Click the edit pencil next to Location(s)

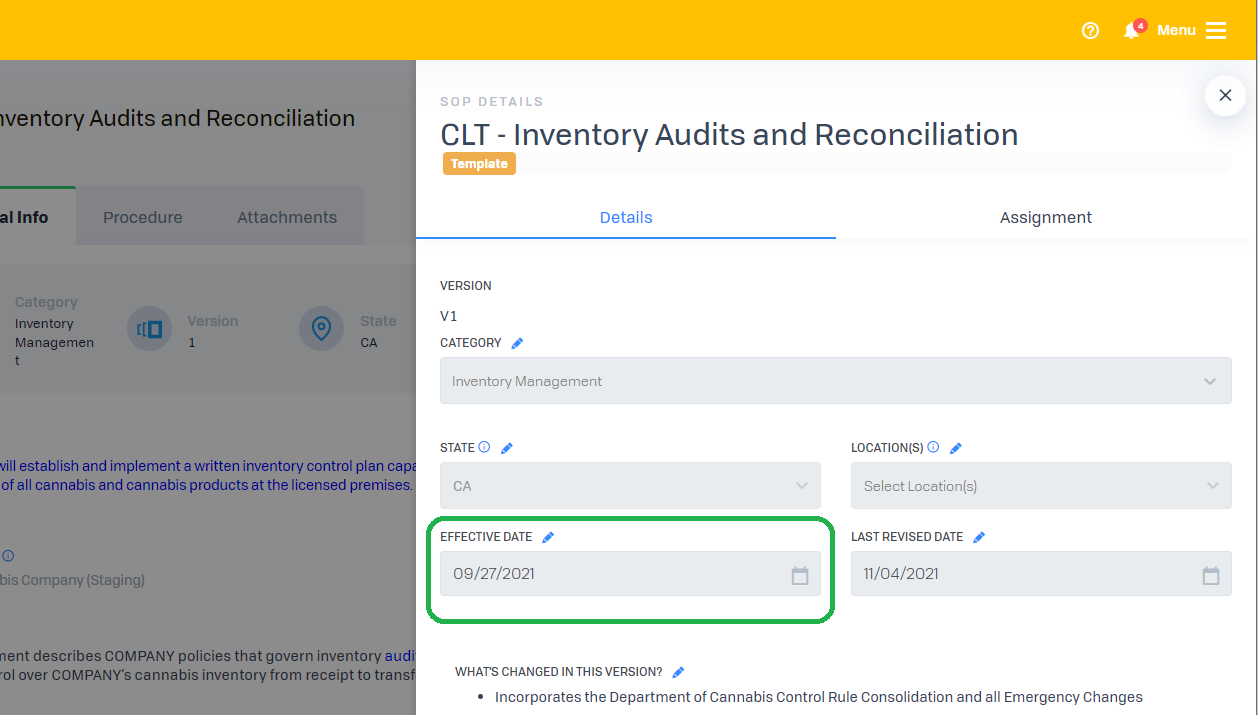point(955,448)
